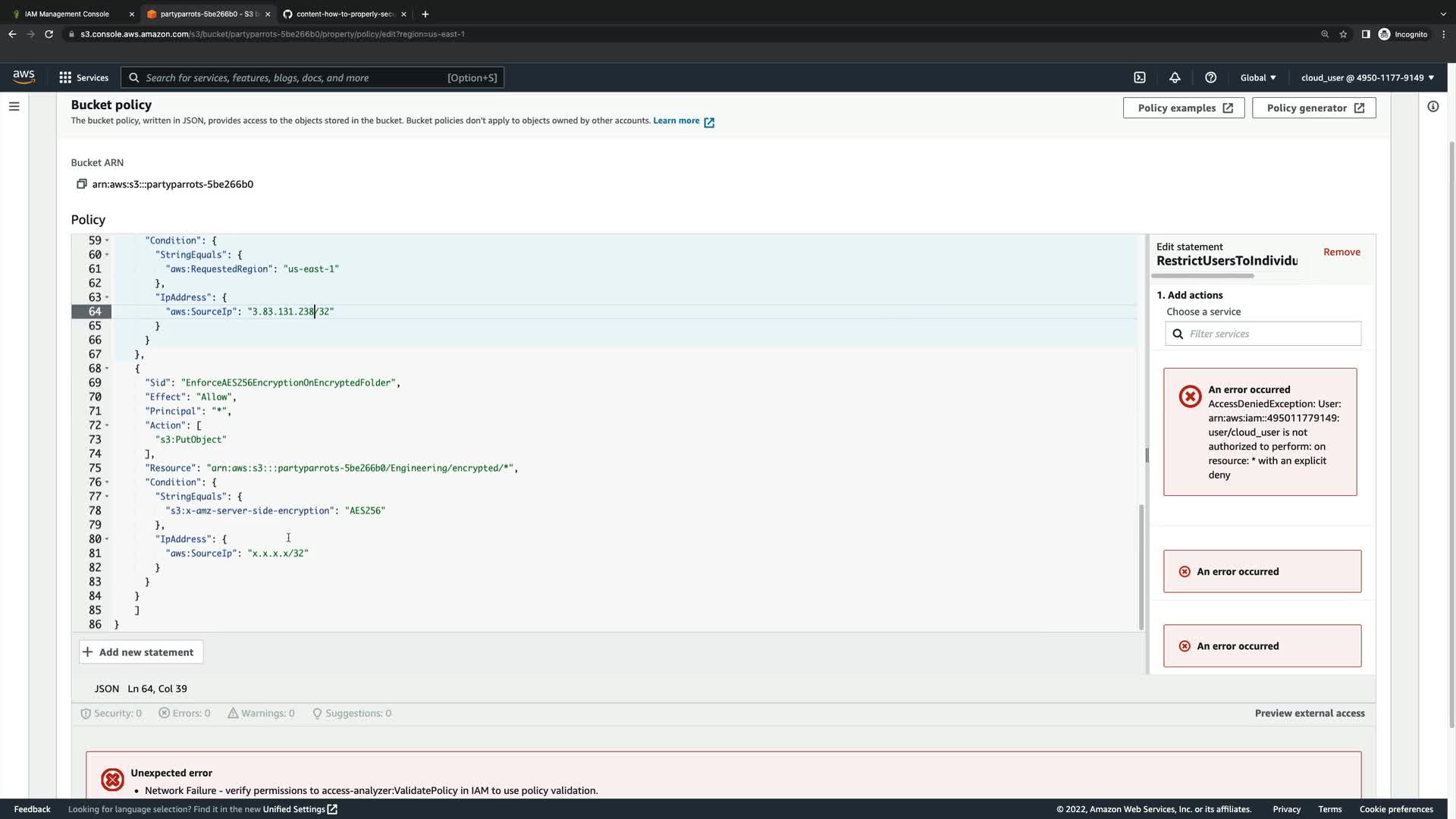Image resolution: width=1456 pixels, height=819 pixels.
Task: Collapse the code fold on line 68
Action: pyautogui.click(x=107, y=369)
